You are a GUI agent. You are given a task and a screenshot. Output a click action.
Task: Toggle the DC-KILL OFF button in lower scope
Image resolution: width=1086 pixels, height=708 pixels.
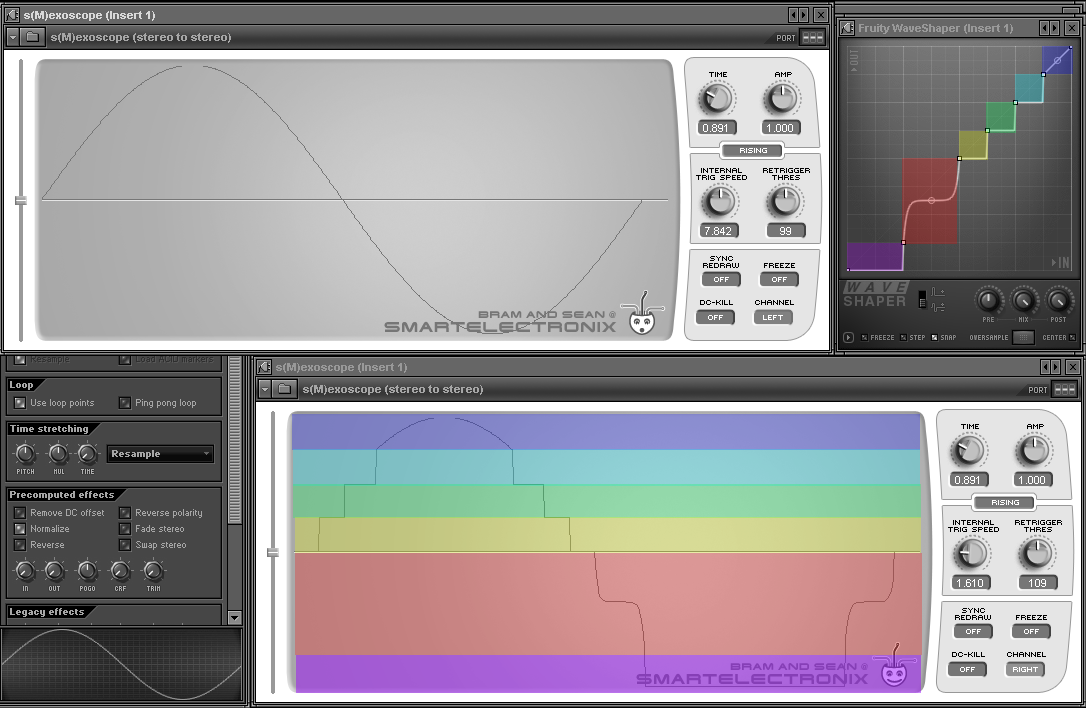tap(967, 669)
